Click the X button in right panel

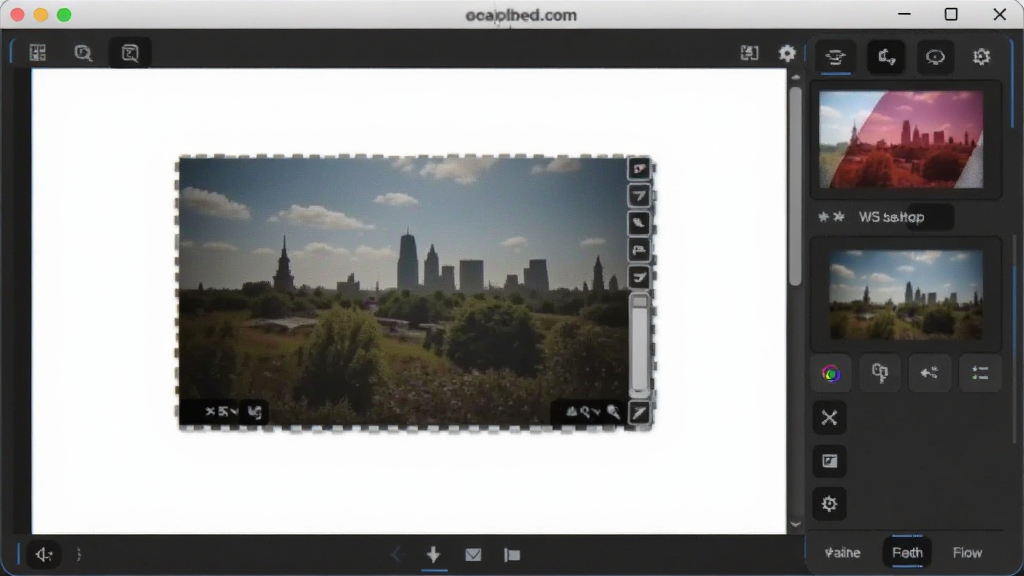pyautogui.click(x=829, y=418)
